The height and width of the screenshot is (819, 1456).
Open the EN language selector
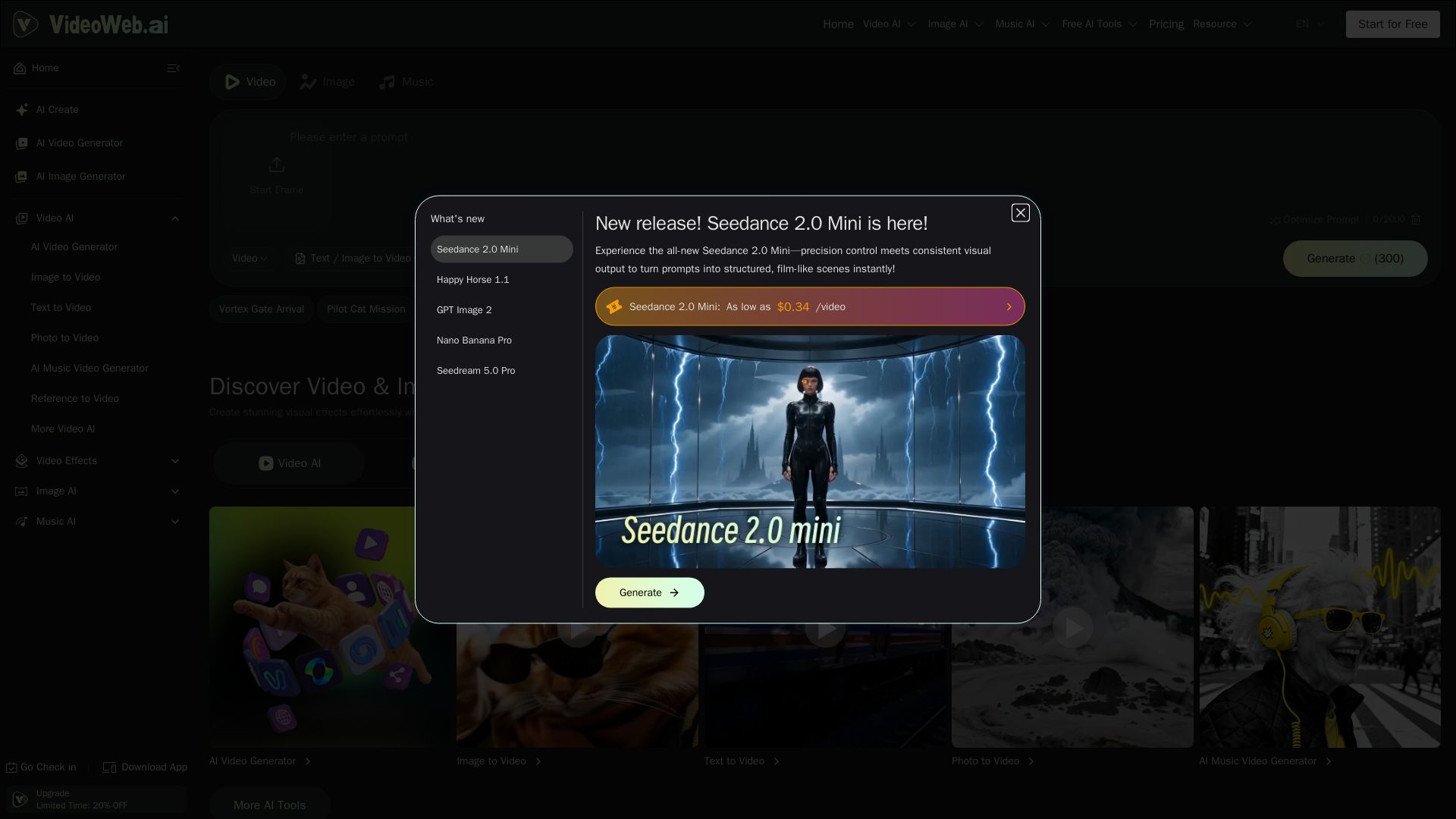point(1310,24)
